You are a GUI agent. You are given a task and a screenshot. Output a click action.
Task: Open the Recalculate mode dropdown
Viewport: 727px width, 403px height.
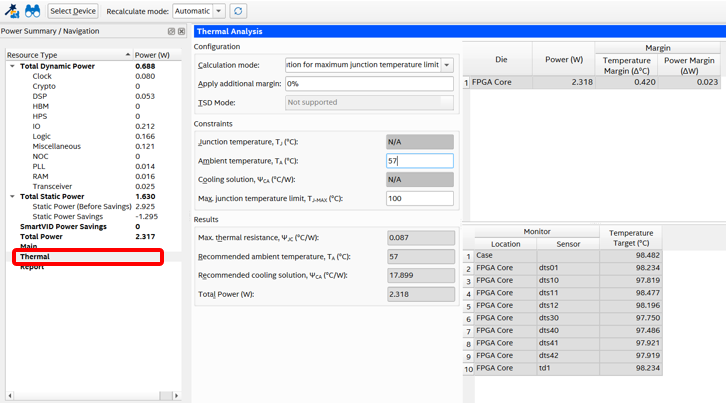click(199, 11)
